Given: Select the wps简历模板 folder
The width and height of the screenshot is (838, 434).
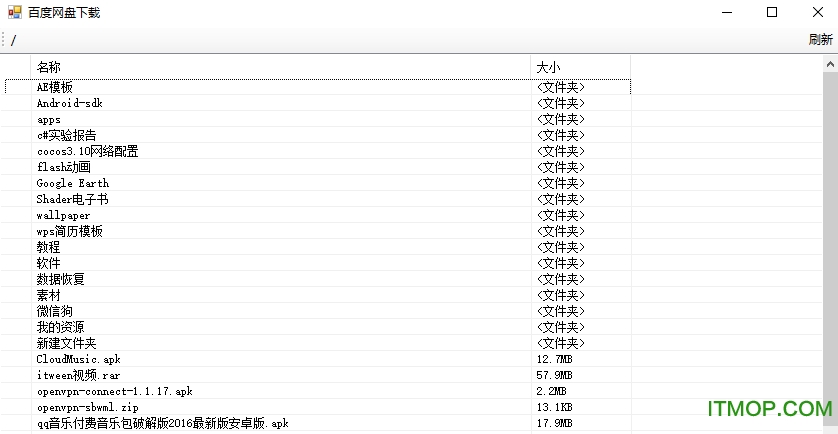Looking at the screenshot, I should pos(69,231).
